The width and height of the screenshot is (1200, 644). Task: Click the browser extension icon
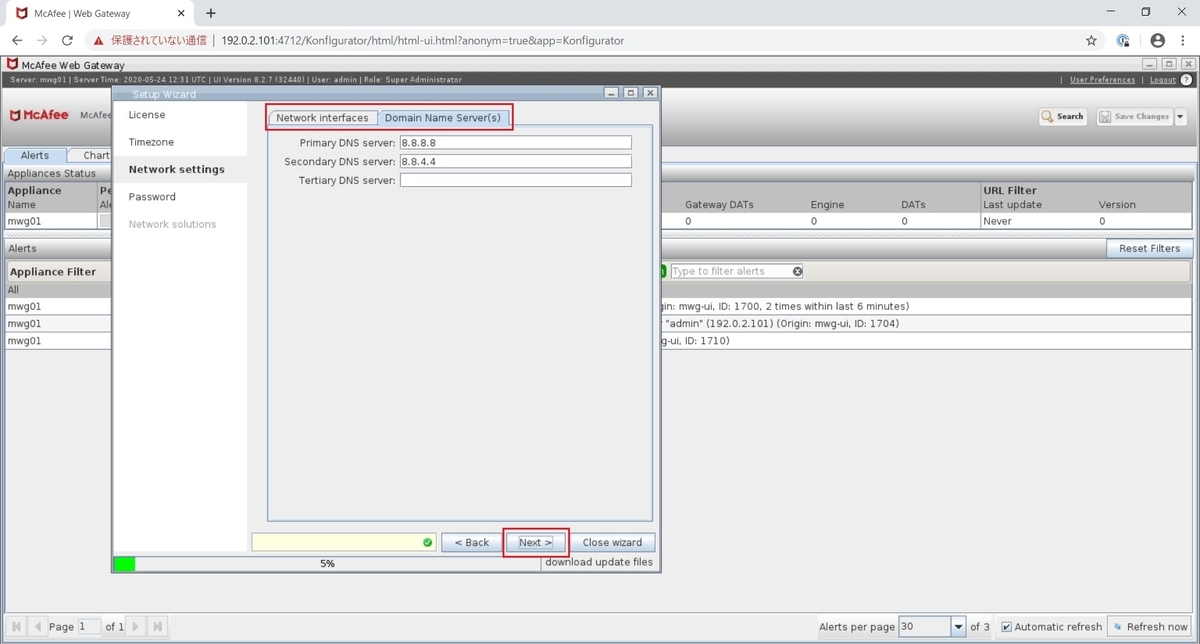(1123, 40)
